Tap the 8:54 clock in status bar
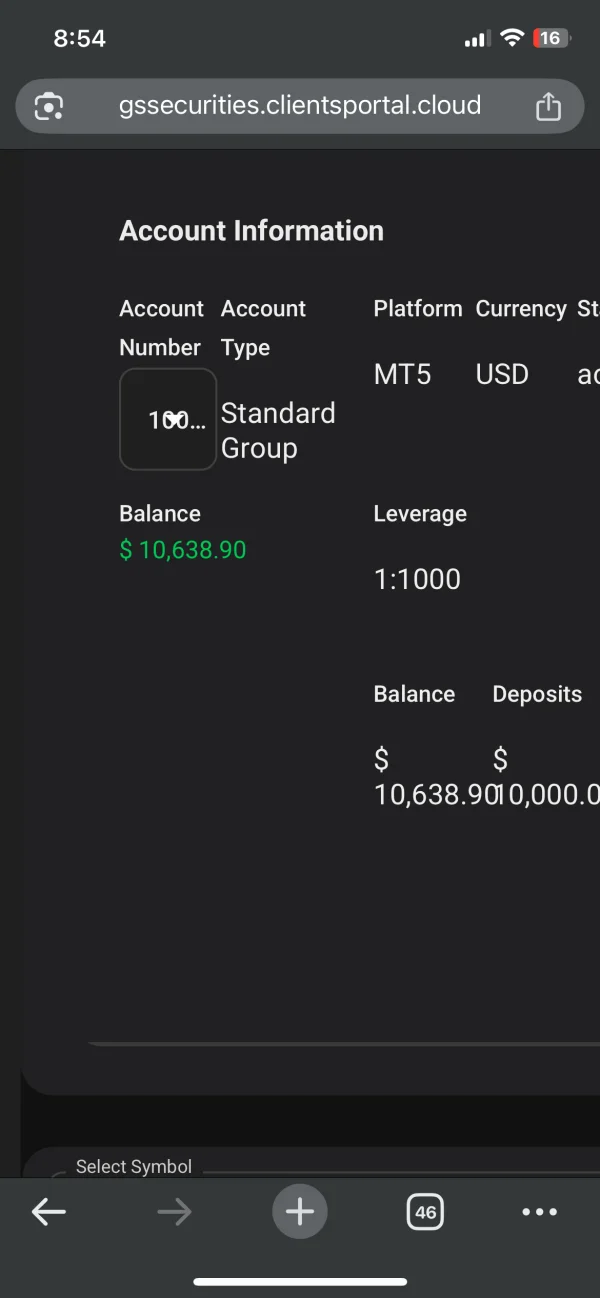The height and width of the screenshot is (1298, 600). 79,38
